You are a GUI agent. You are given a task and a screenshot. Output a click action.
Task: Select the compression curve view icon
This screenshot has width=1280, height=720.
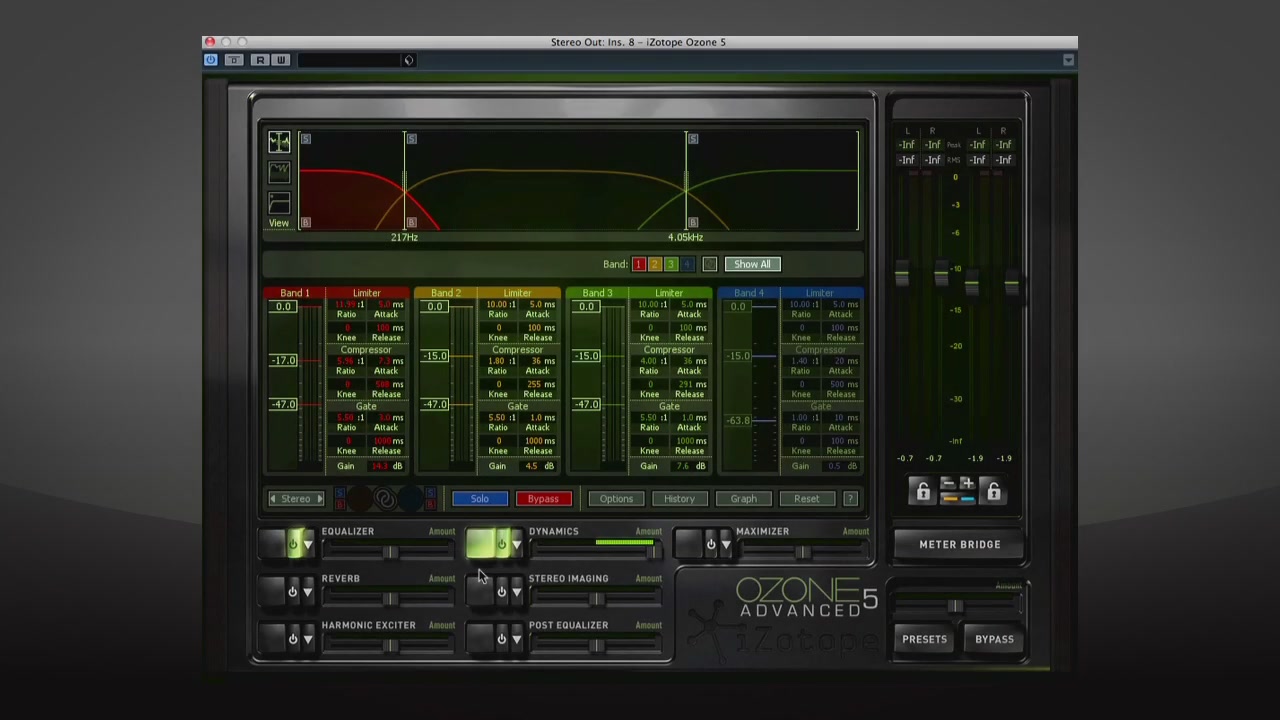[279, 202]
